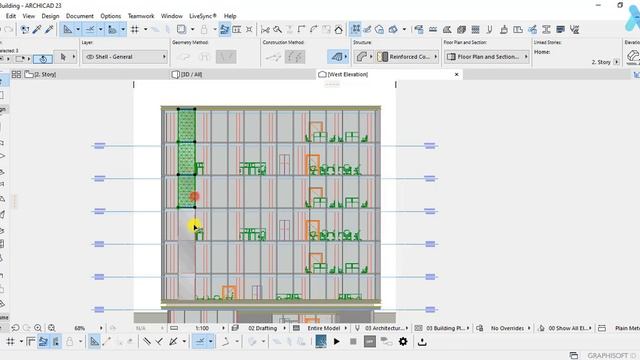Open settings gear in bottom toolbar
Viewport: 640px width, 360px height.
pos(403,342)
